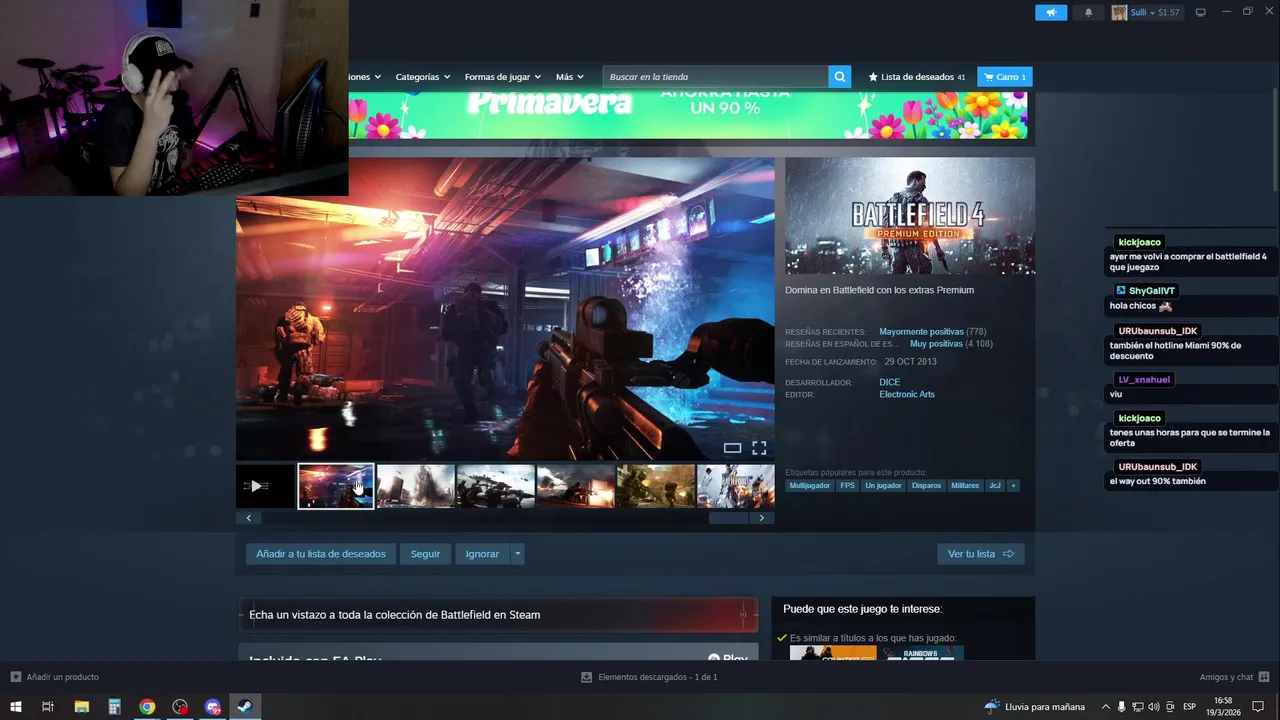This screenshot has width=1280, height=720.
Task: Open File Explorer from taskbar
Action: point(81,707)
